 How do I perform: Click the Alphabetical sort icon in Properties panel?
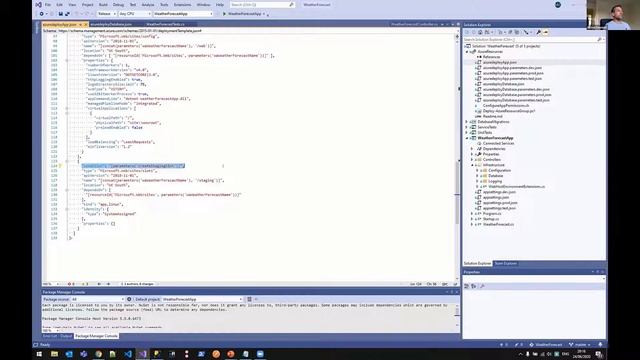tap(473, 286)
